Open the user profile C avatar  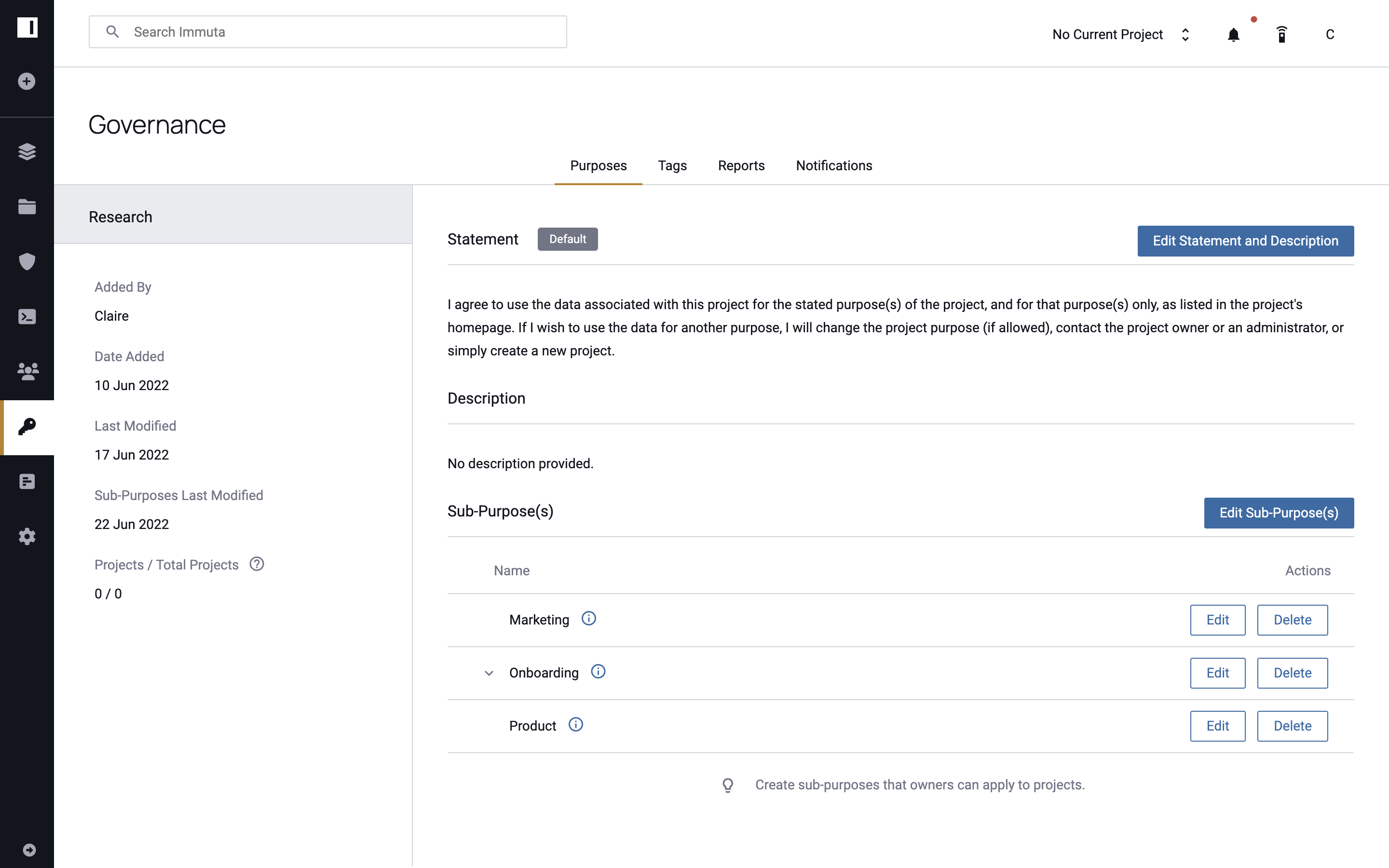click(1330, 35)
